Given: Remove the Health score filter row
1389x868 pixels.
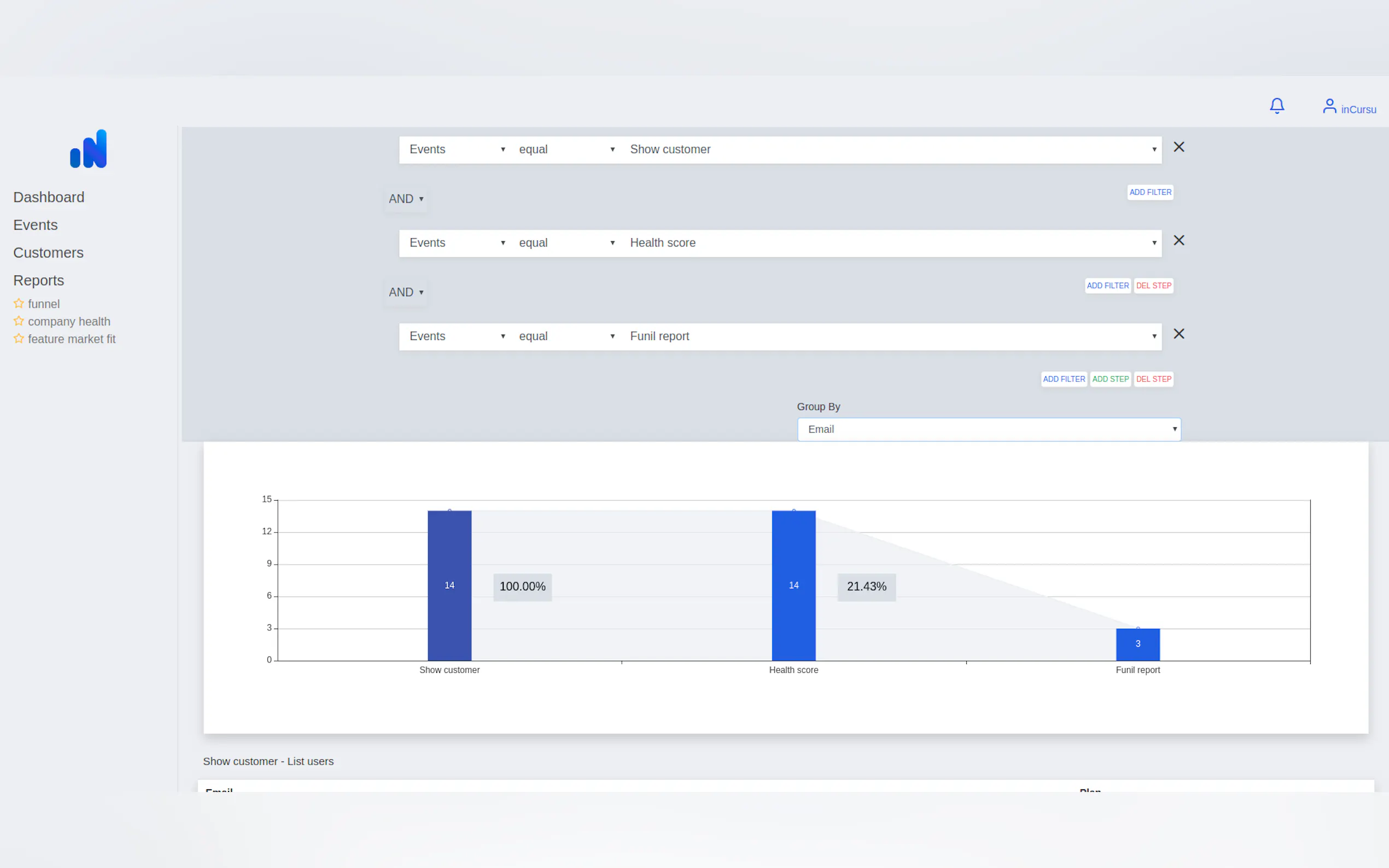Looking at the screenshot, I should [x=1179, y=241].
